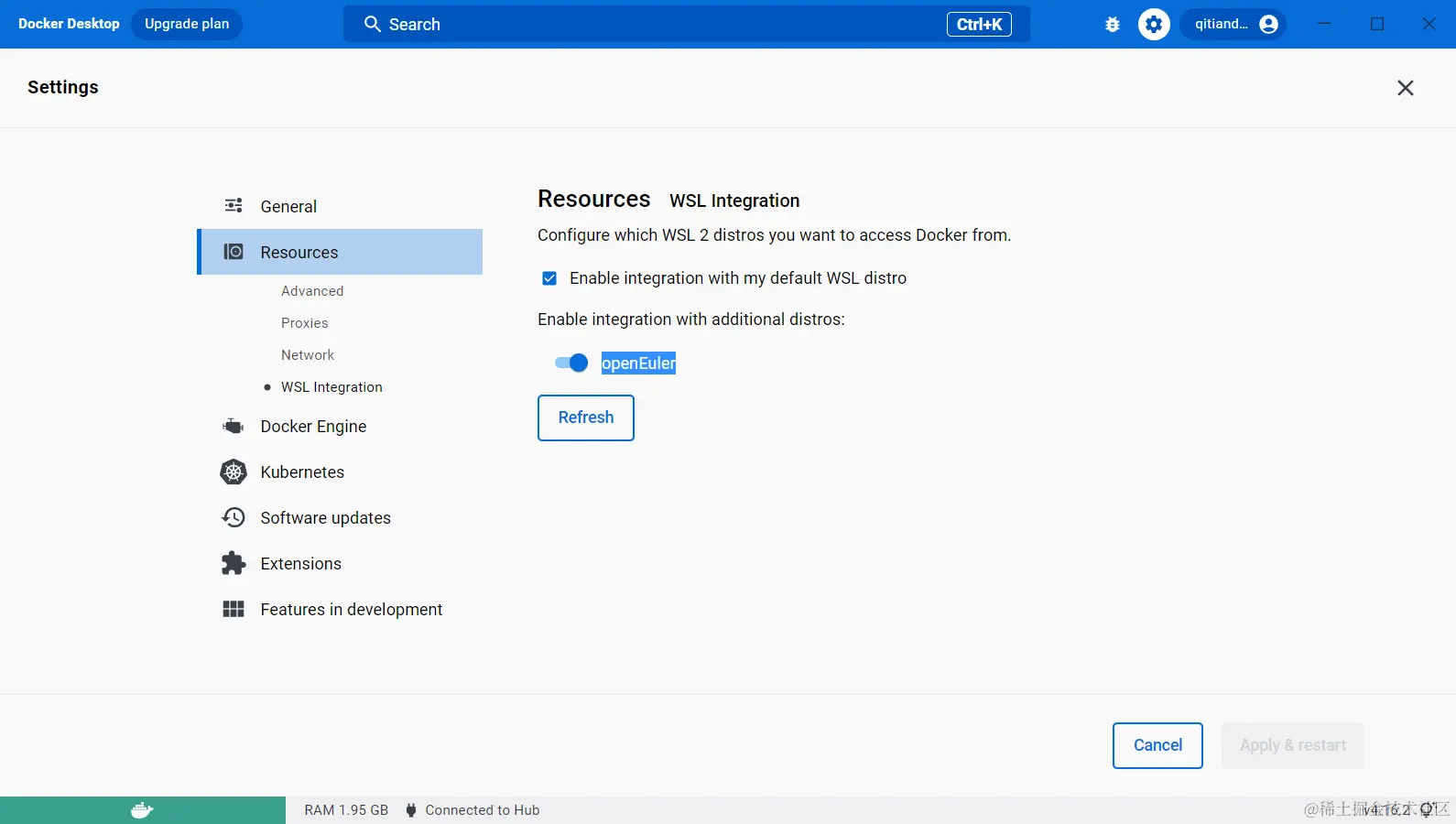The height and width of the screenshot is (824, 1456).
Task: Click the Extensions puzzle piece icon
Action: [234, 563]
